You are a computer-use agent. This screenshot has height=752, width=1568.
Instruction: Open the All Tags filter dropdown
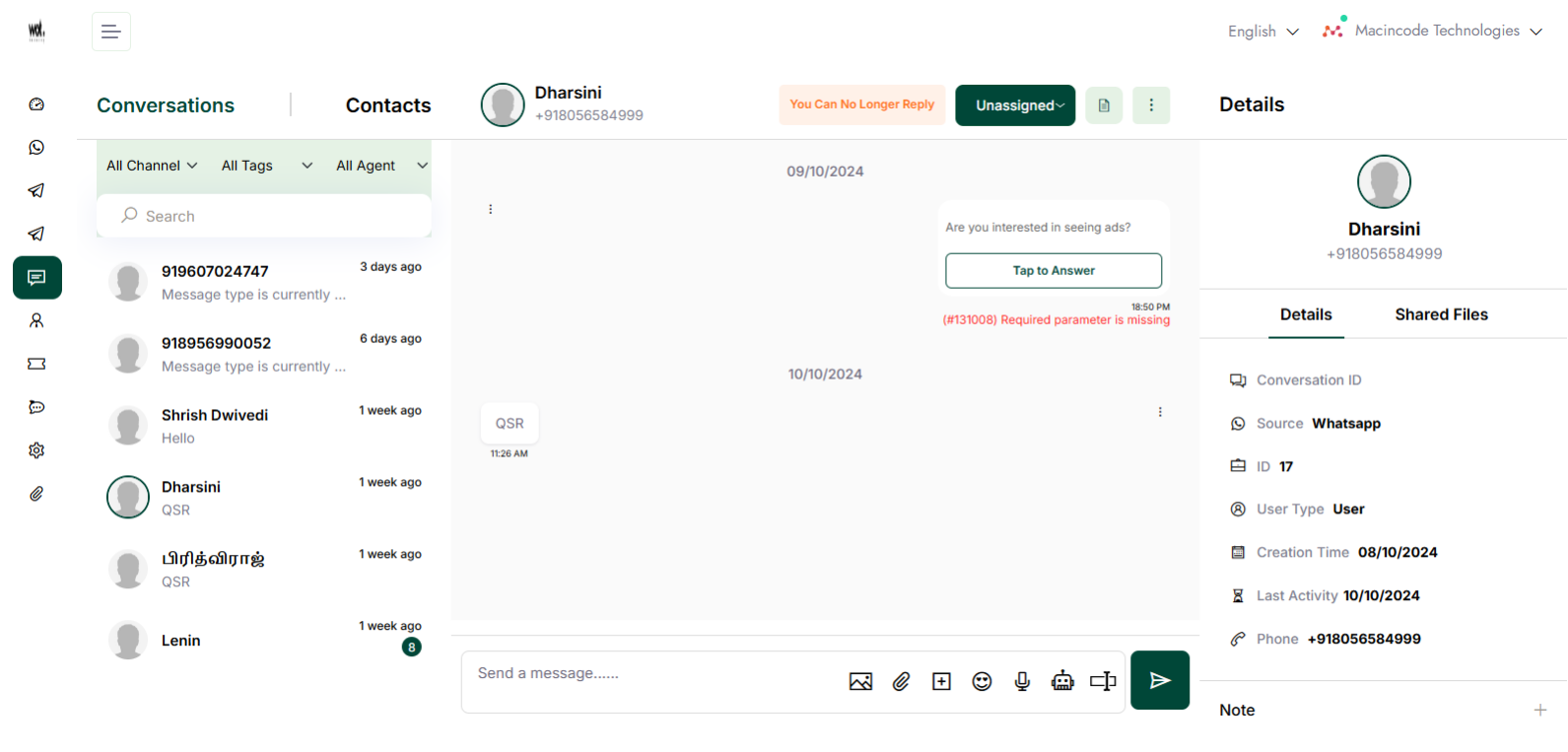(266, 166)
